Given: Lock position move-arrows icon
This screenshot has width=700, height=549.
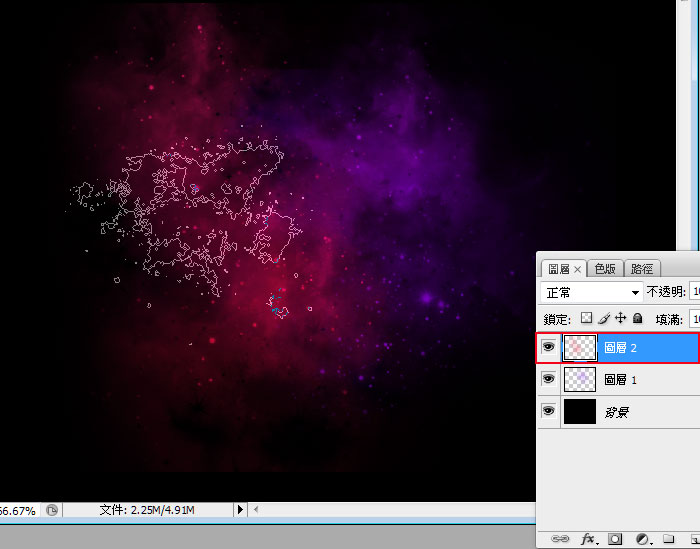Looking at the screenshot, I should [x=621, y=318].
